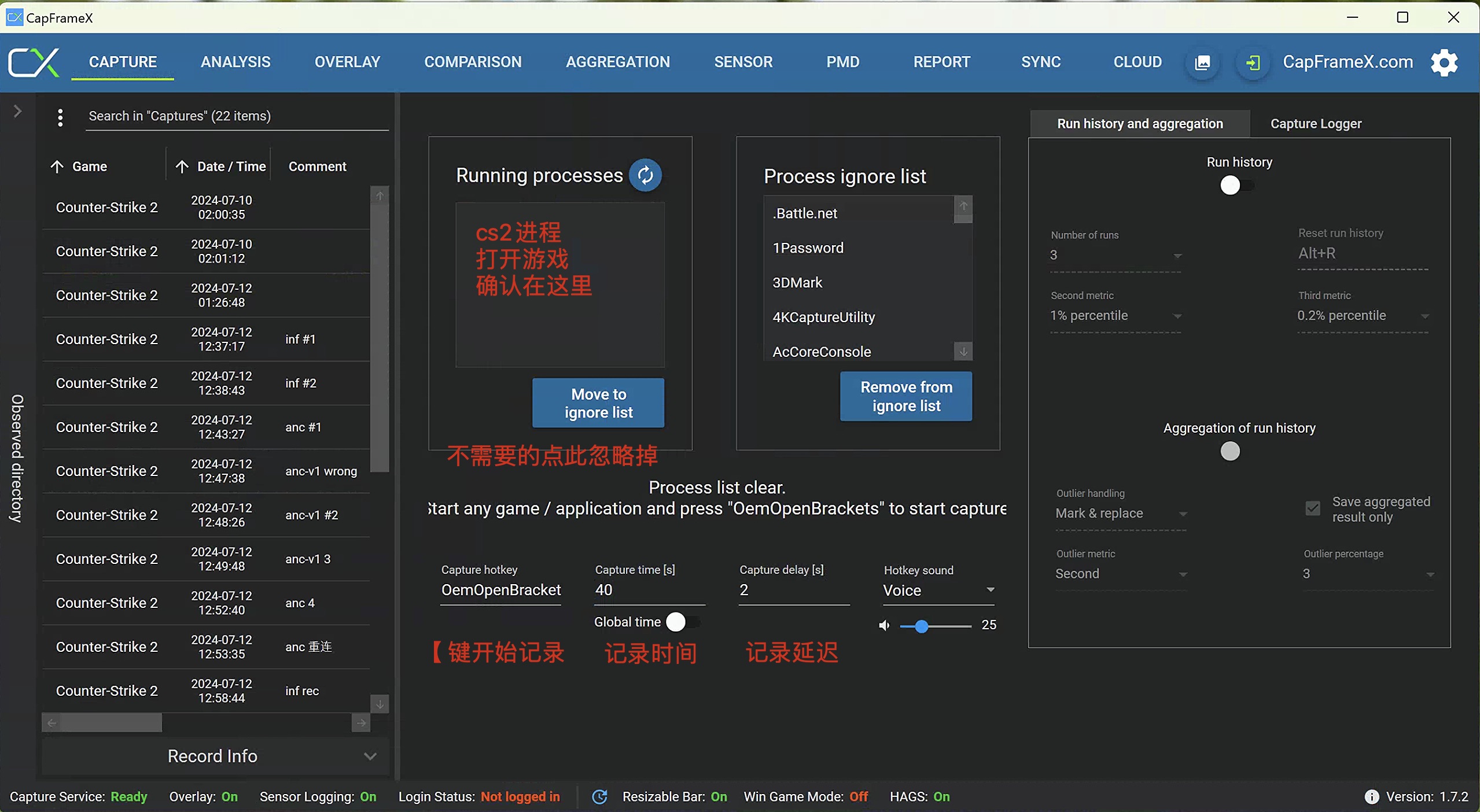The image size is (1480, 812).
Task: Click Move to ignore list button
Action: tap(598, 403)
